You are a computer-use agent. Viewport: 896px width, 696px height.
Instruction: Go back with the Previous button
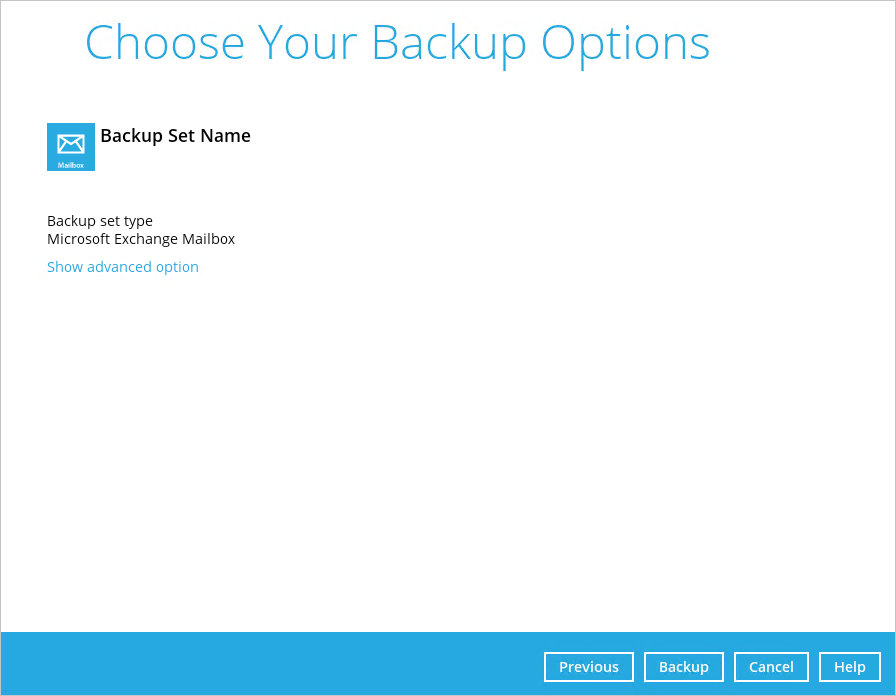click(589, 667)
